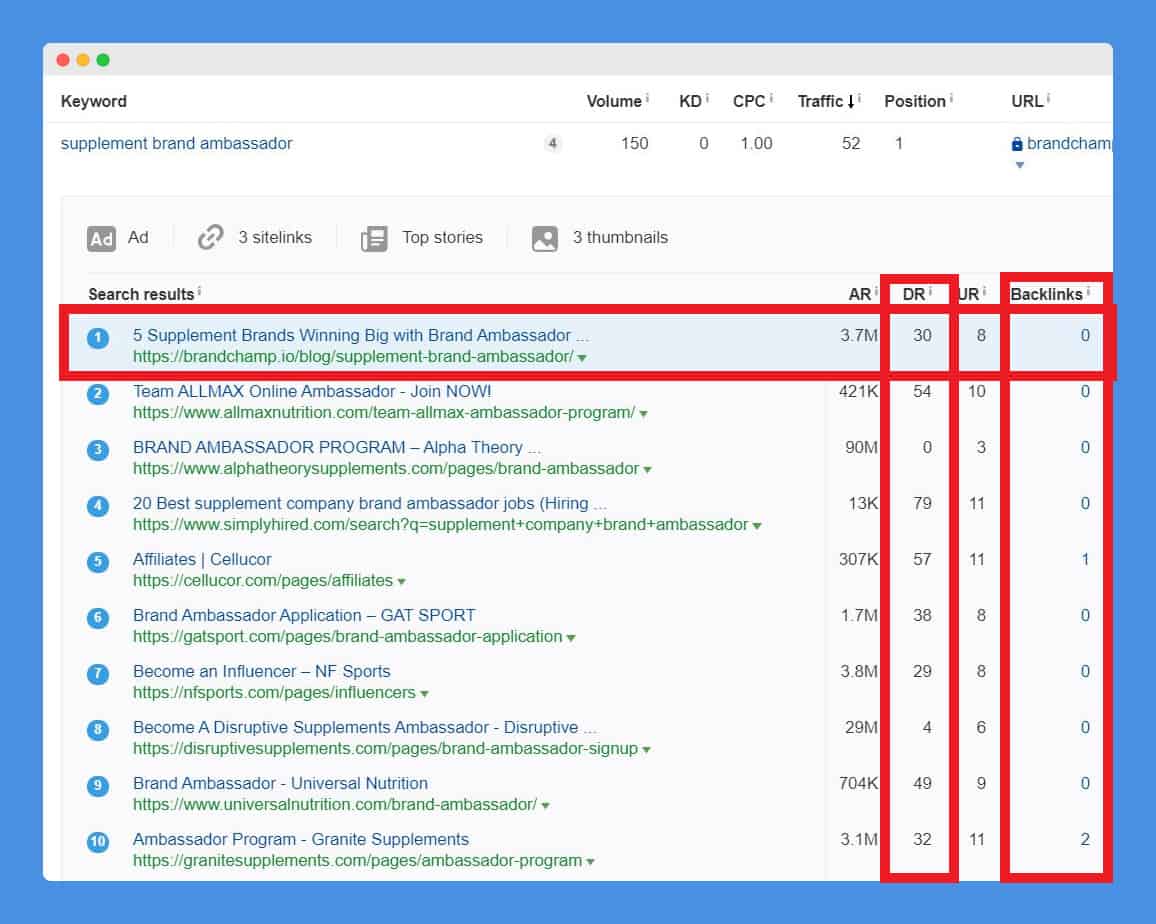1156x924 pixels.
Task: Sort by the Volume column header
Action: tap(613, 102)
